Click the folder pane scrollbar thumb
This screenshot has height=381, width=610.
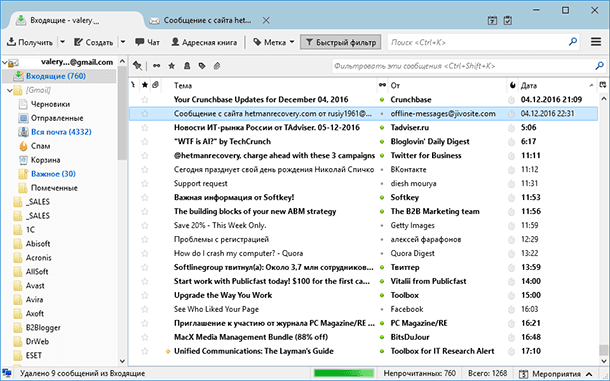pos(122,113)
